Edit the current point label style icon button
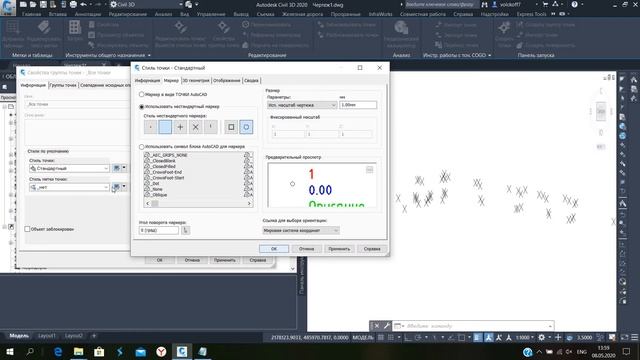640x360 pixels. click(x=117, y=187)
